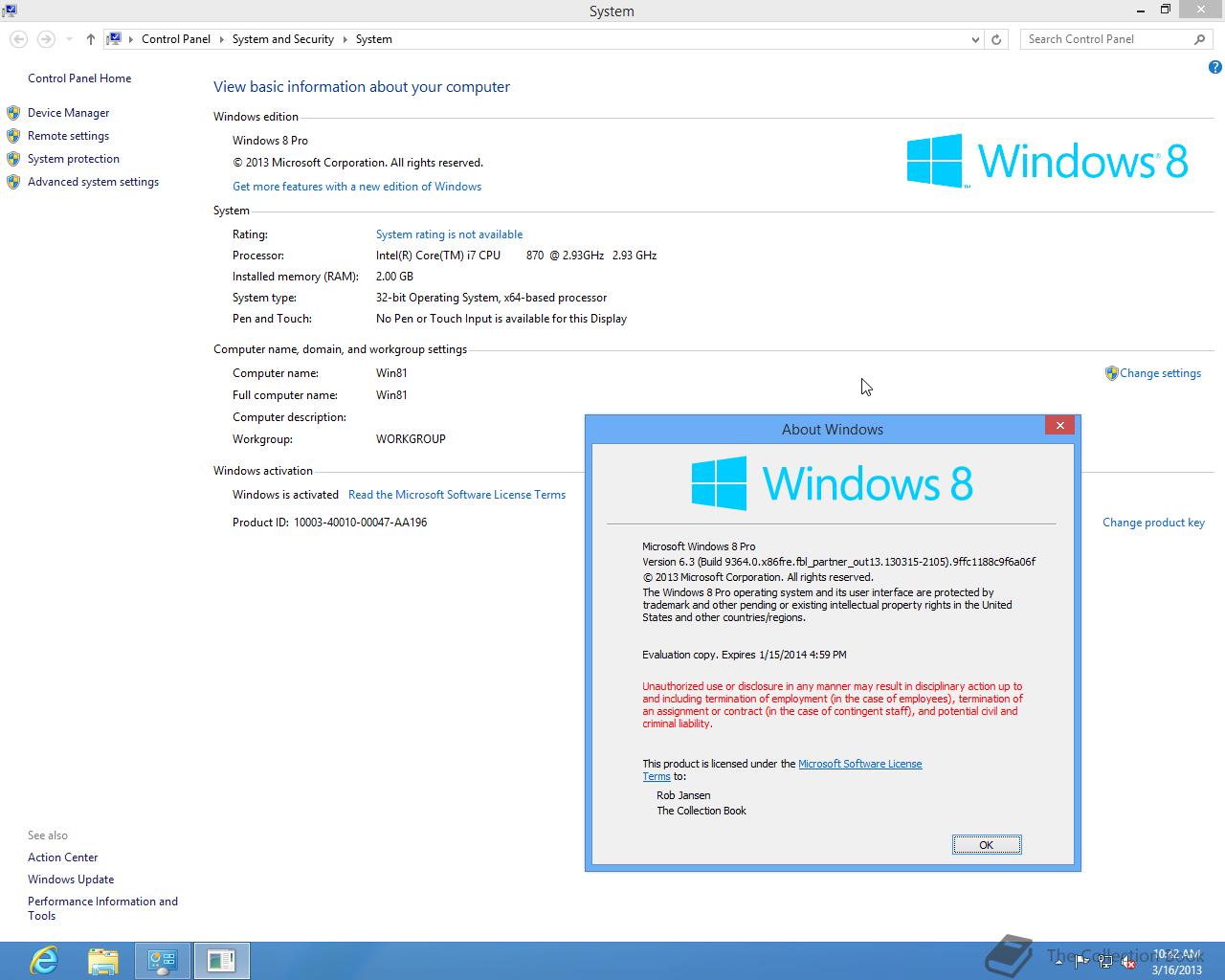Image resolution: width=1225 pixels, height=980 pixels.
Task: Close the About Windows dialog
Action: (x=1059, y=426)
